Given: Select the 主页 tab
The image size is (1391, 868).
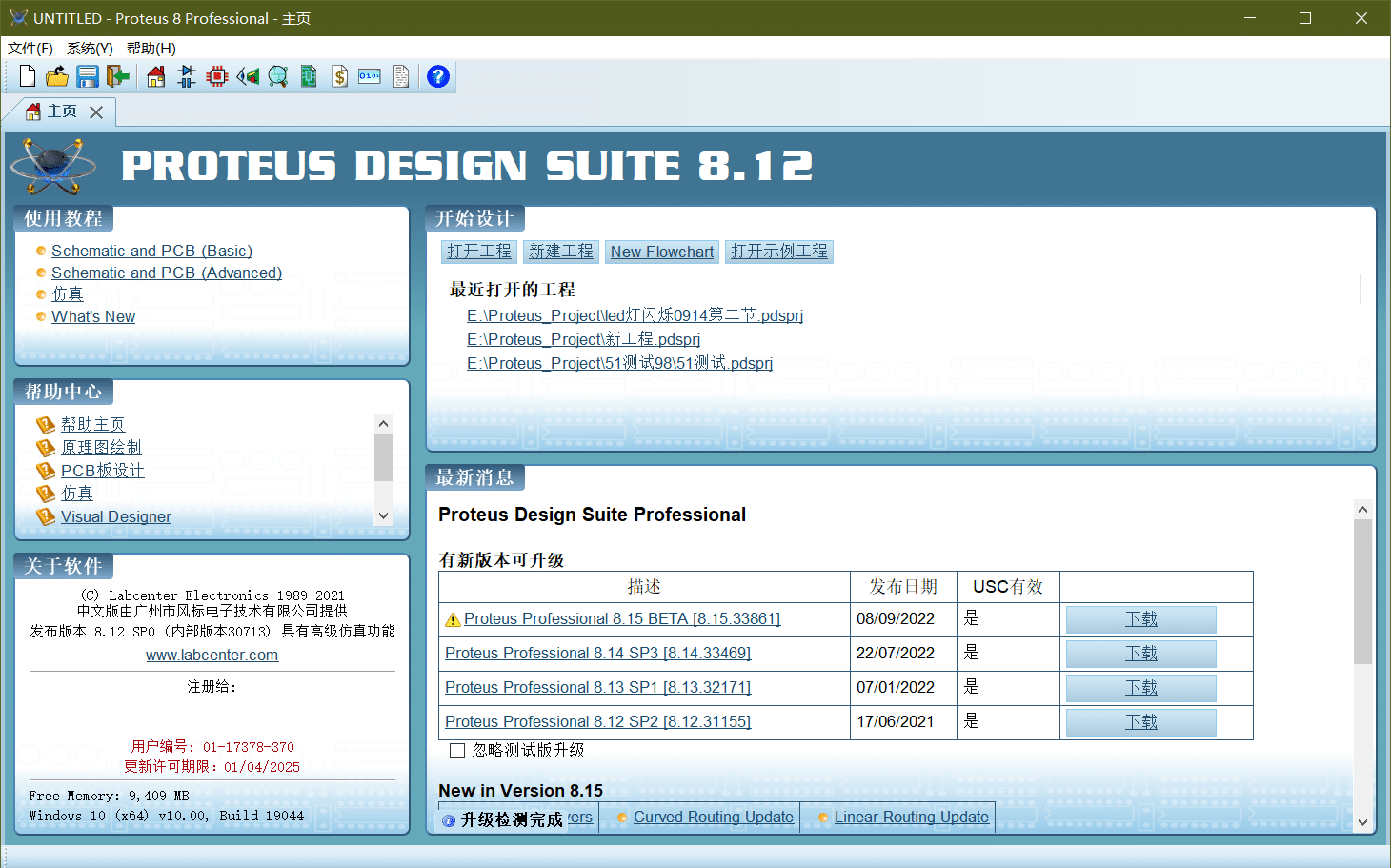Looking at the screenshot, I should (62, 111).
